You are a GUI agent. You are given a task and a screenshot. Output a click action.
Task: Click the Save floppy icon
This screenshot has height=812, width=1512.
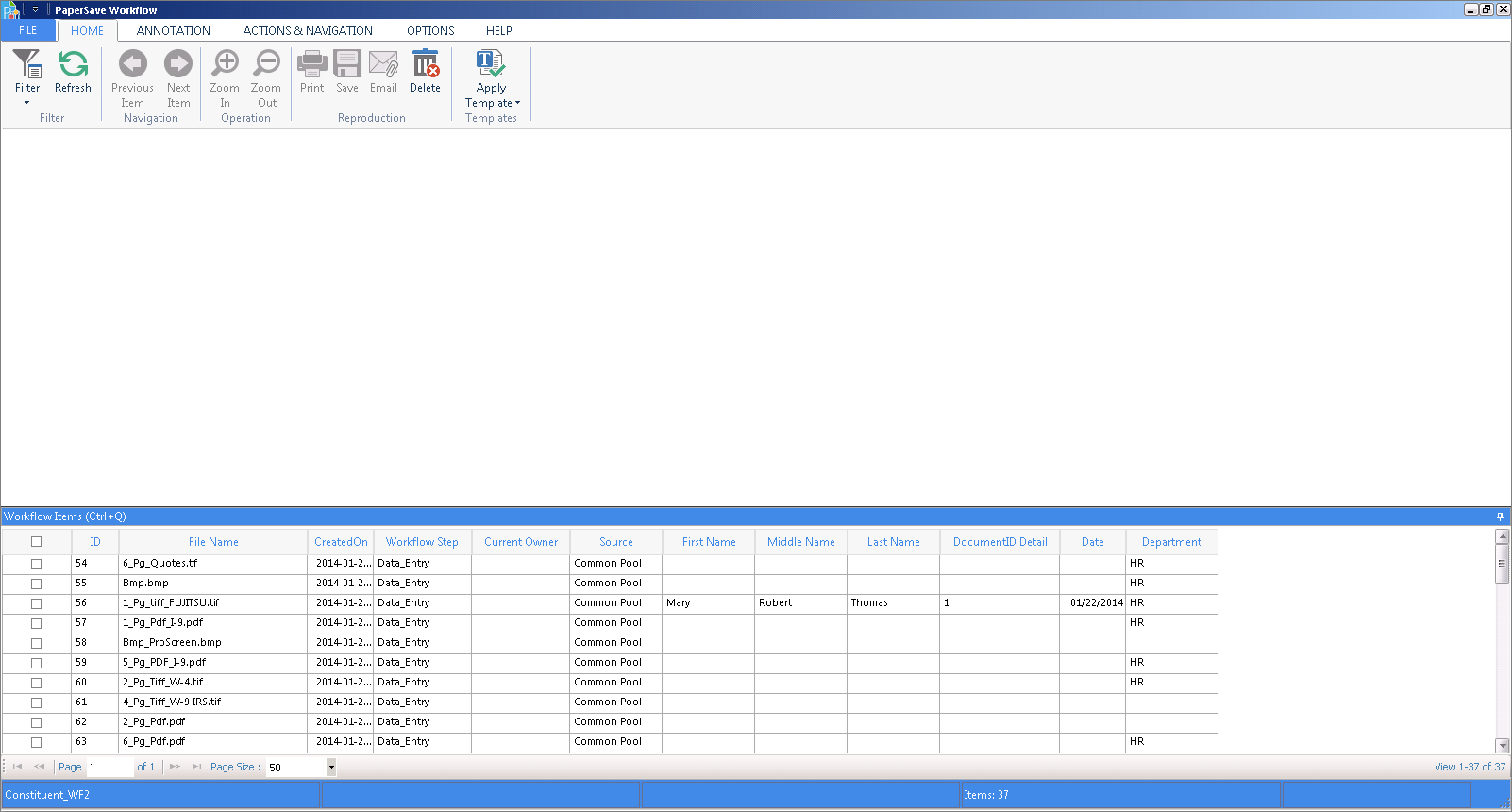347,63
